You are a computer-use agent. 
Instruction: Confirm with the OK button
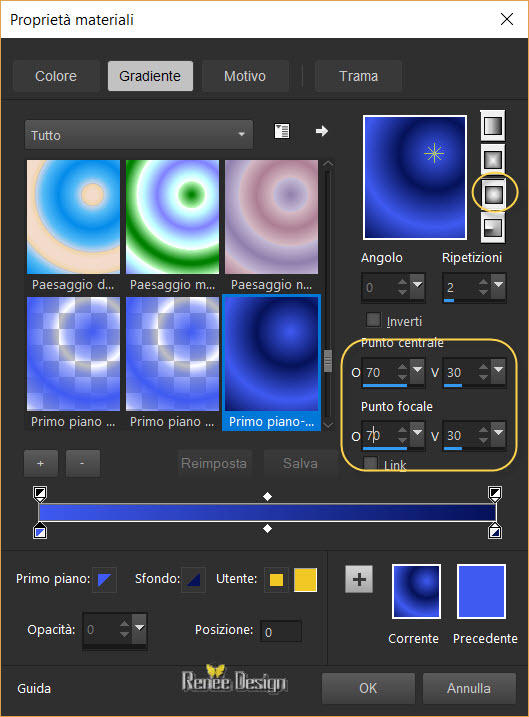[368, 688]
